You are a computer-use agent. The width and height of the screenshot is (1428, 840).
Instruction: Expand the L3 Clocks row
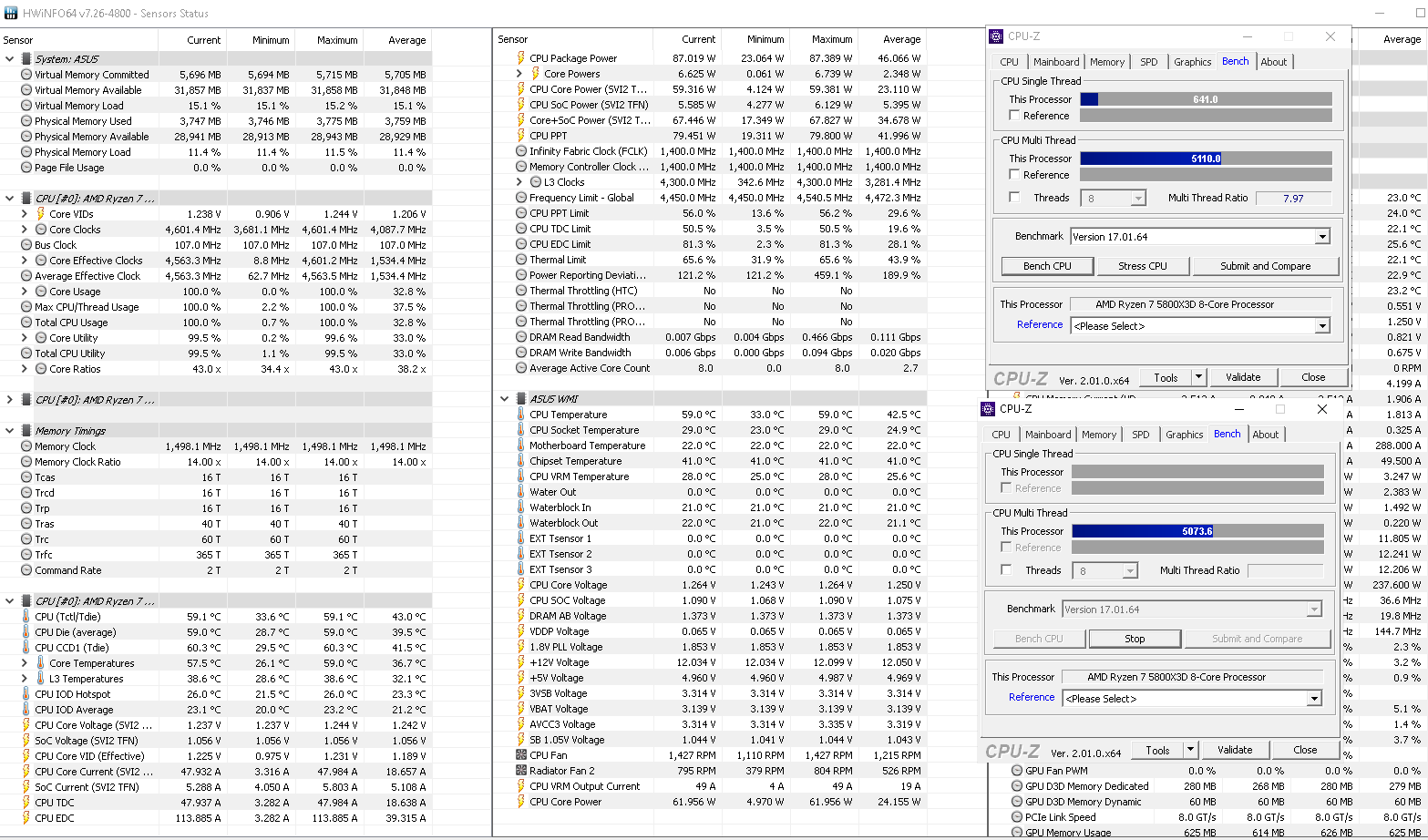[x=519, y=182]
